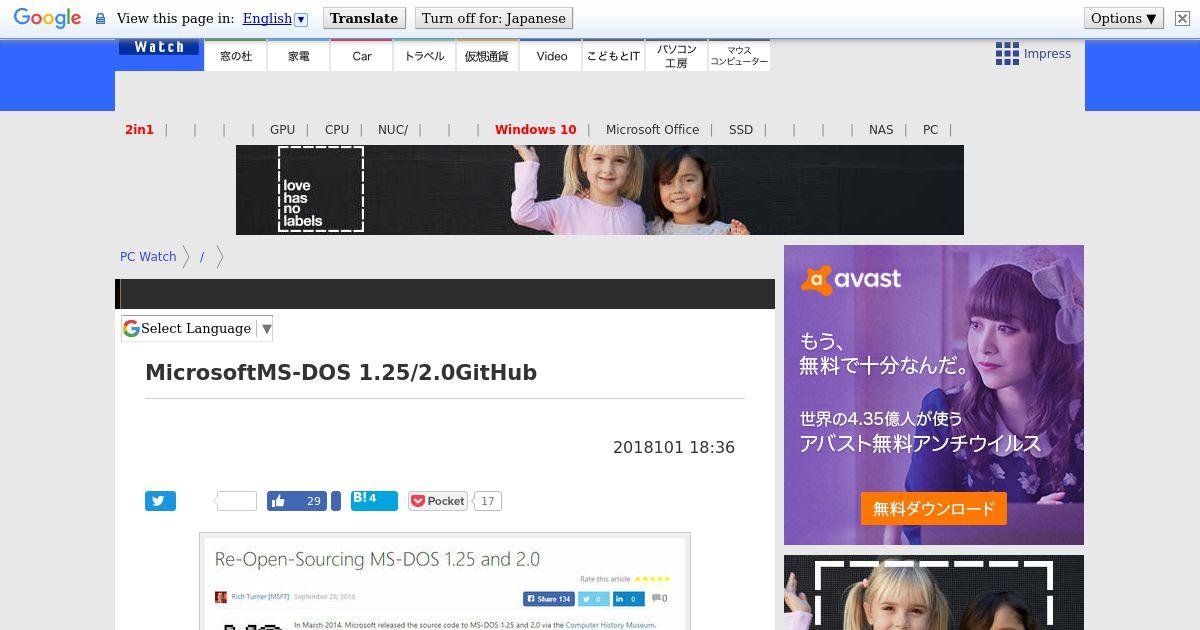
Task: Click the 無料ダウンロード button
Action: click(x=934, y=509)
